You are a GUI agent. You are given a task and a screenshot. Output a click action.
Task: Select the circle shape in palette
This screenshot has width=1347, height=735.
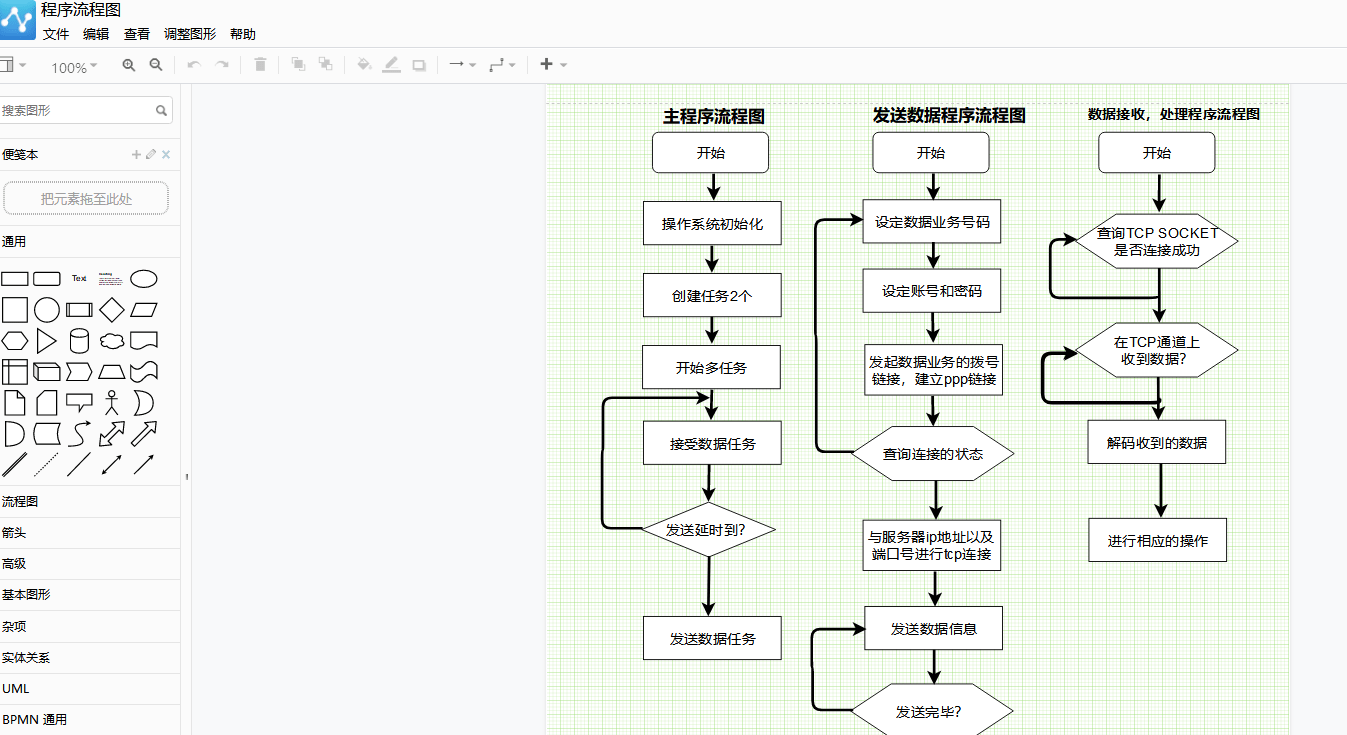[x=47, y=310]
